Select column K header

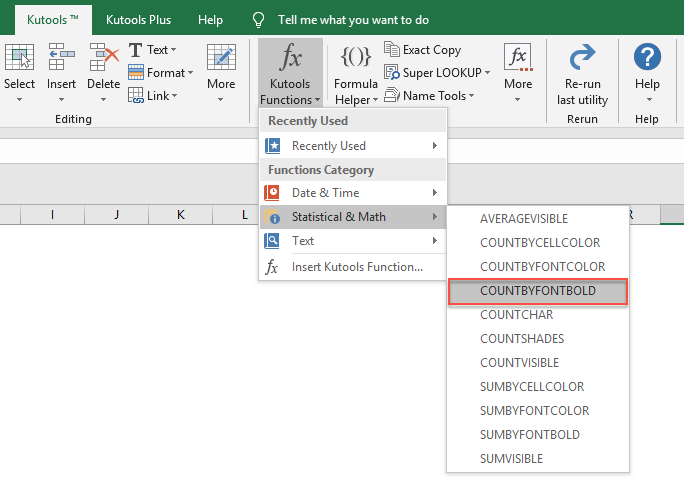[181, 215]
